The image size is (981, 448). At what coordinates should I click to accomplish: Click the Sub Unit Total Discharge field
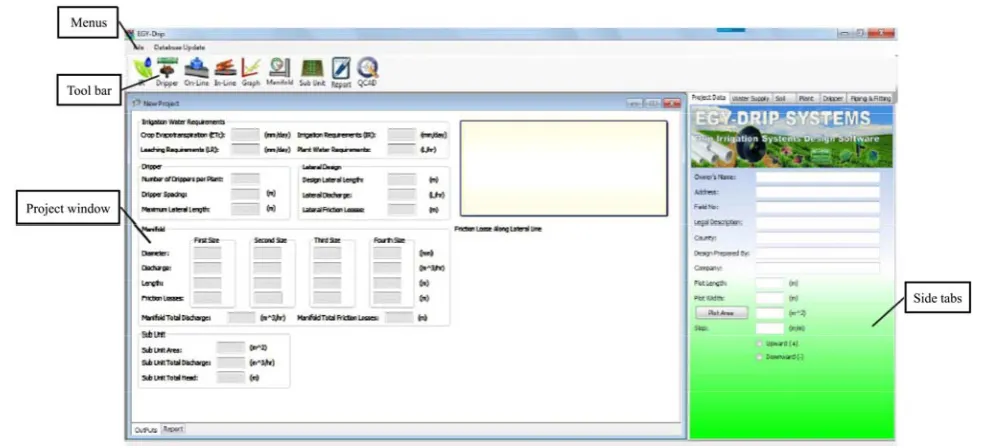231,362
